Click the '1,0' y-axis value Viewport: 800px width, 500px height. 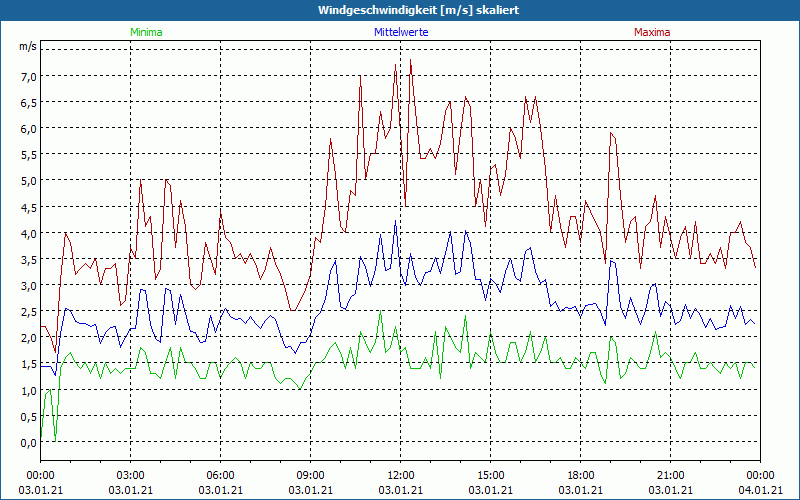point(29,391)
